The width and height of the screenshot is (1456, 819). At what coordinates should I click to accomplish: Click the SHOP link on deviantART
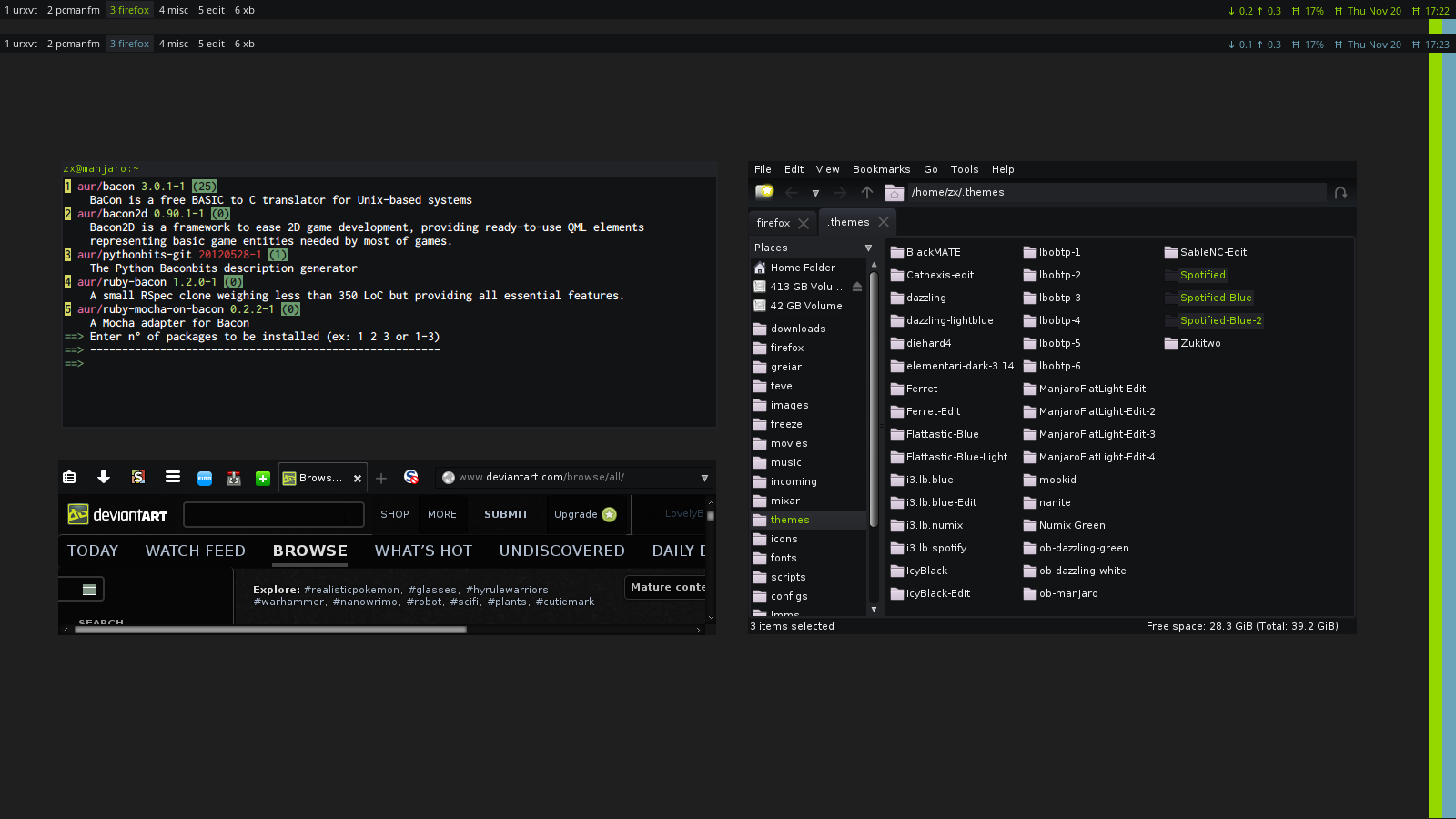(x=395, y=514)
